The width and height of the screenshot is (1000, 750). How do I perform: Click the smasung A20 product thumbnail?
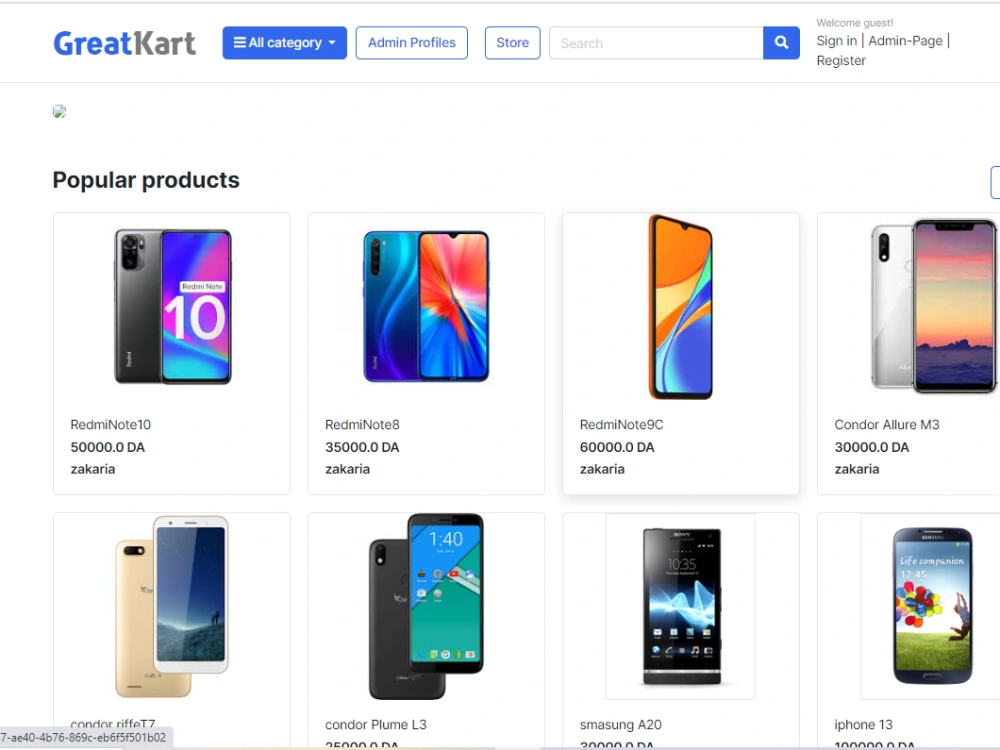click(680, 605)
